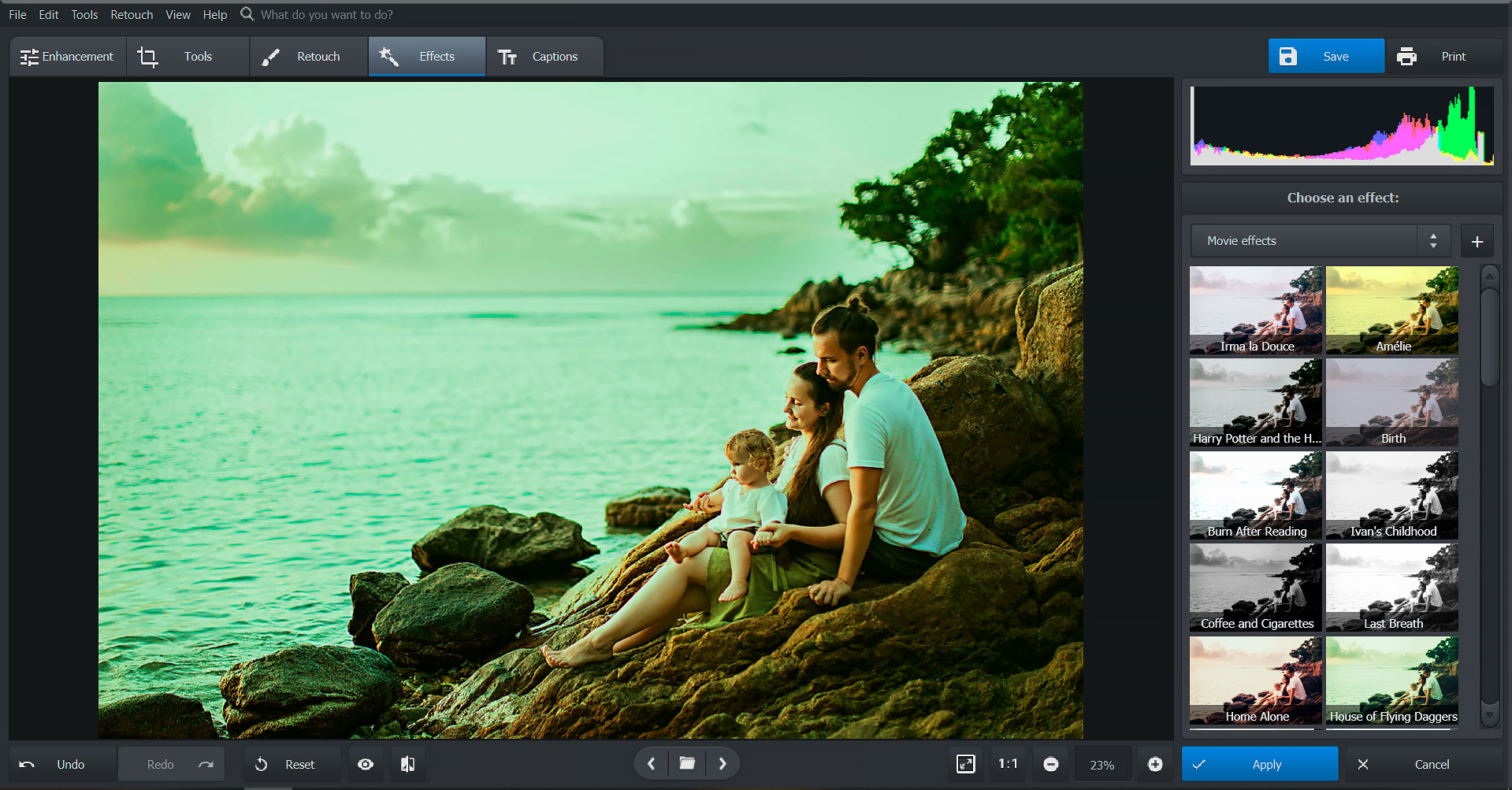Go to the next photo arrow
Image resolution: width=1512 pixels, height=790 pixels.
click(723, 763)
